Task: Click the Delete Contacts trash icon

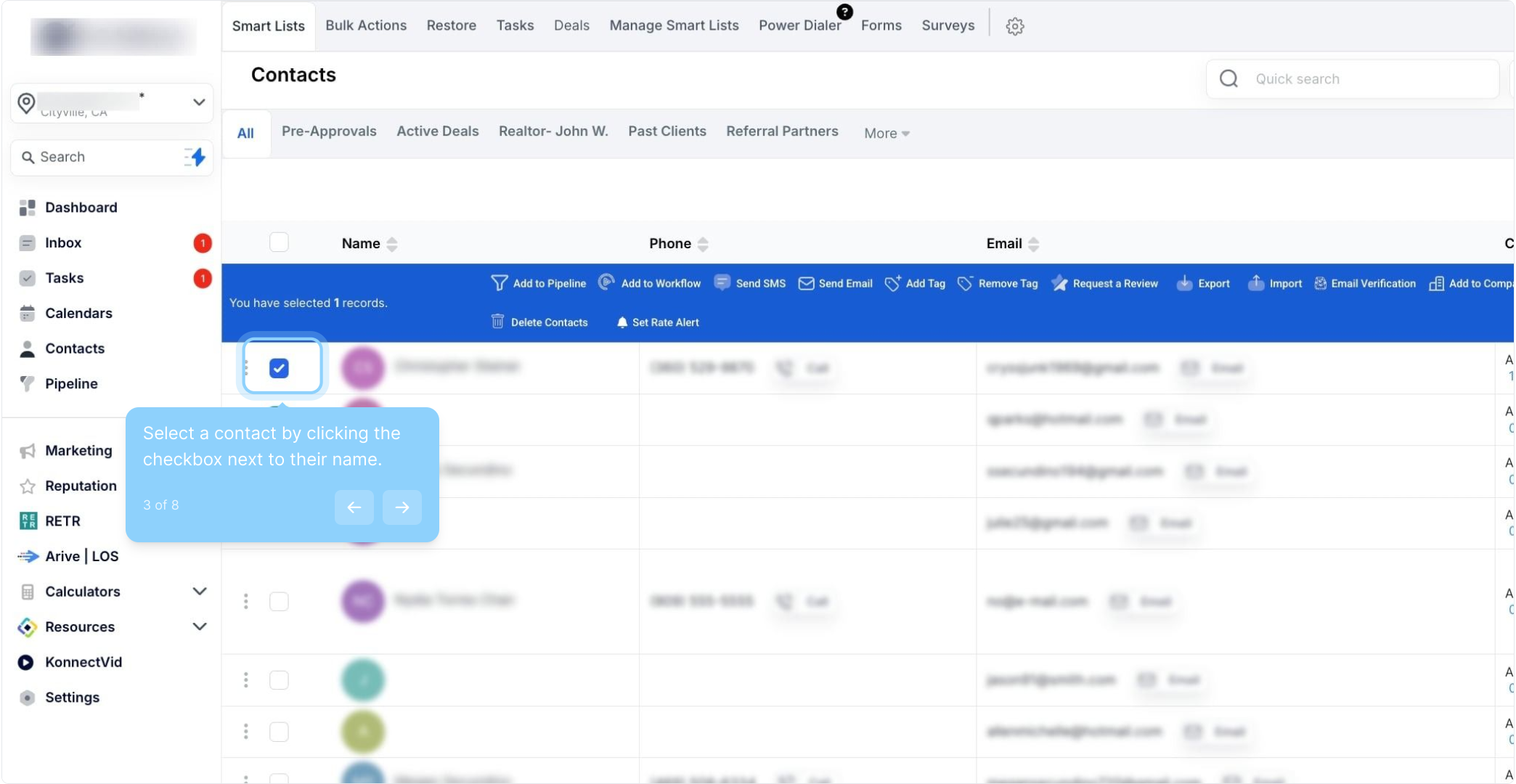Action: coord(497,322)
